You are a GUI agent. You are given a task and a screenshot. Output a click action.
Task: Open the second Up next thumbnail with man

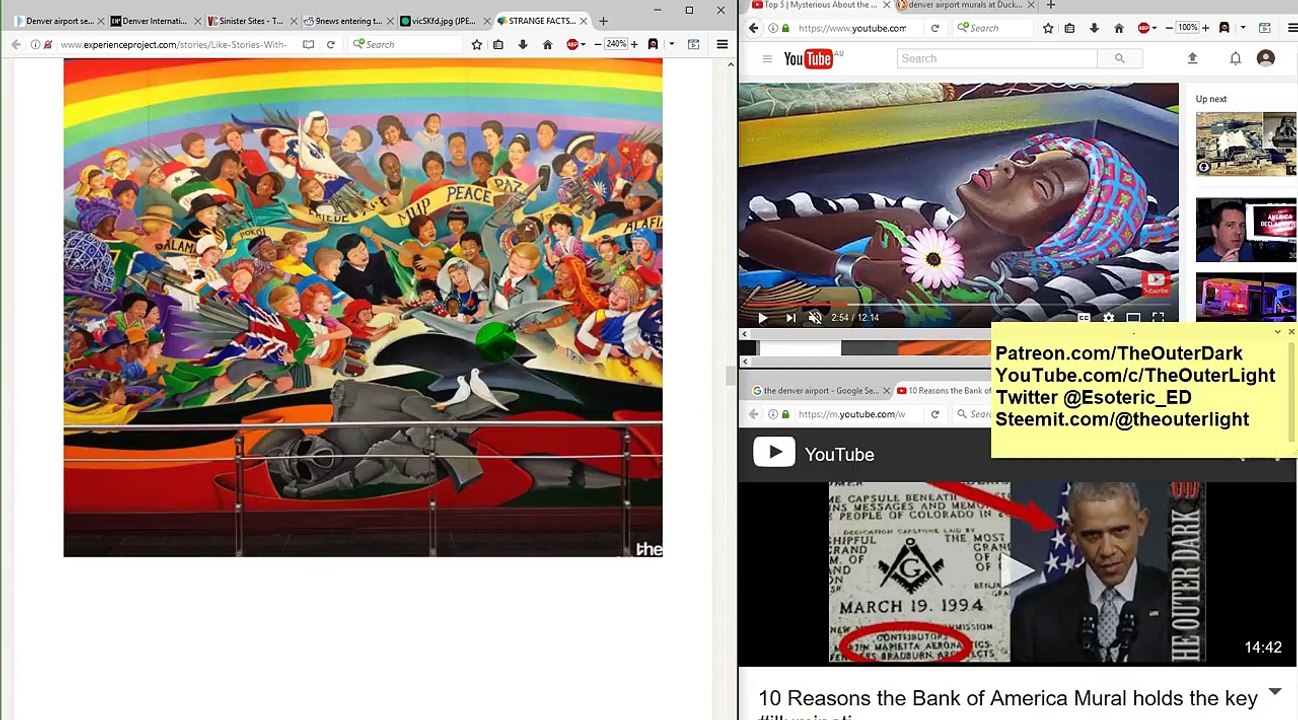(x=1246, y=230)
